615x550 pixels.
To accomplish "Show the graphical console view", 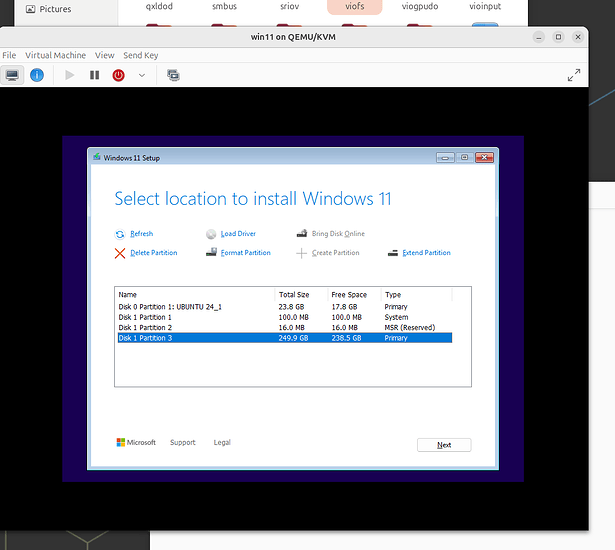I will [12, 75].
